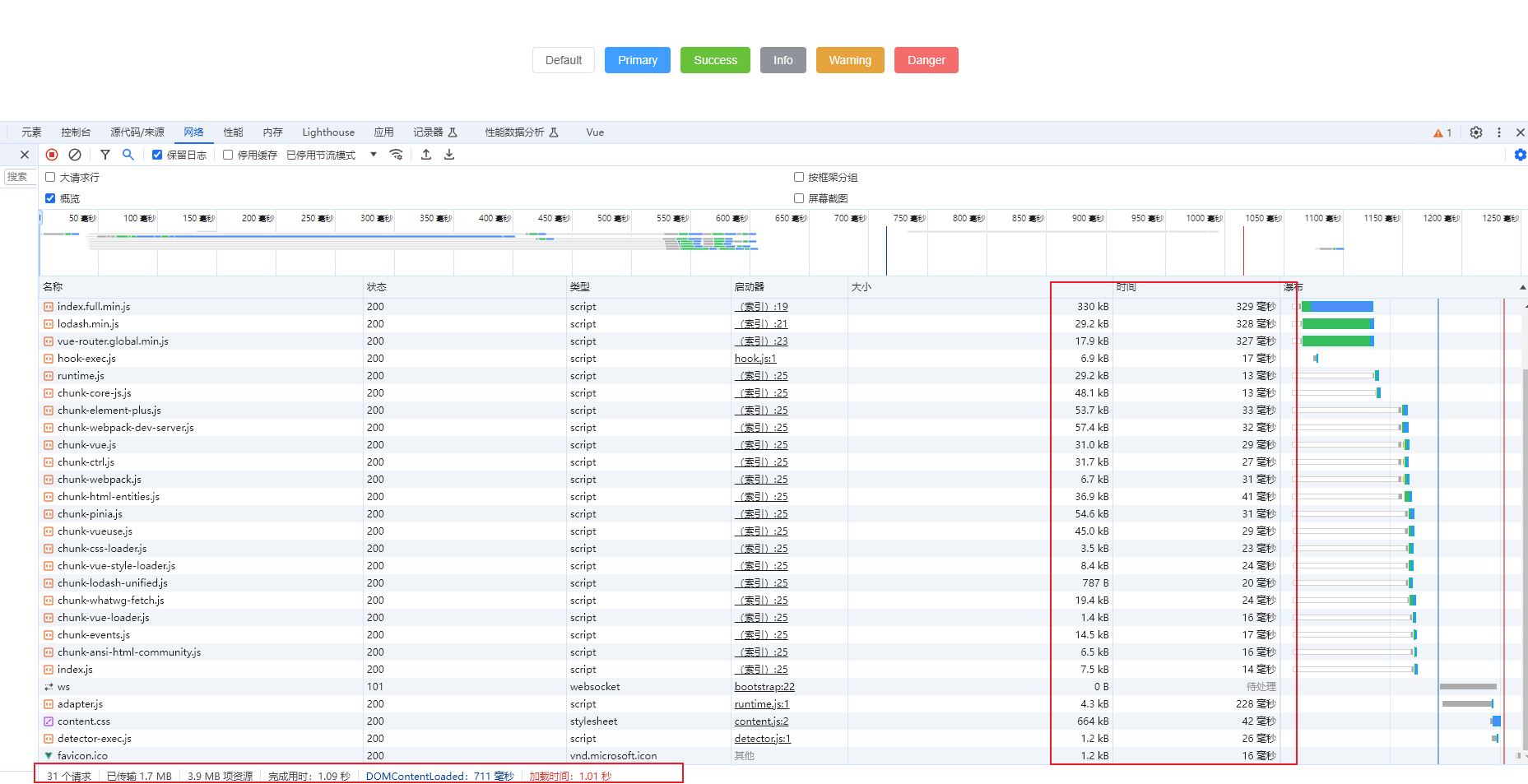The width and height of the screenshot is (1528, 784).
Task: Click the gray Info button
Action: click(x=783, y=60)
